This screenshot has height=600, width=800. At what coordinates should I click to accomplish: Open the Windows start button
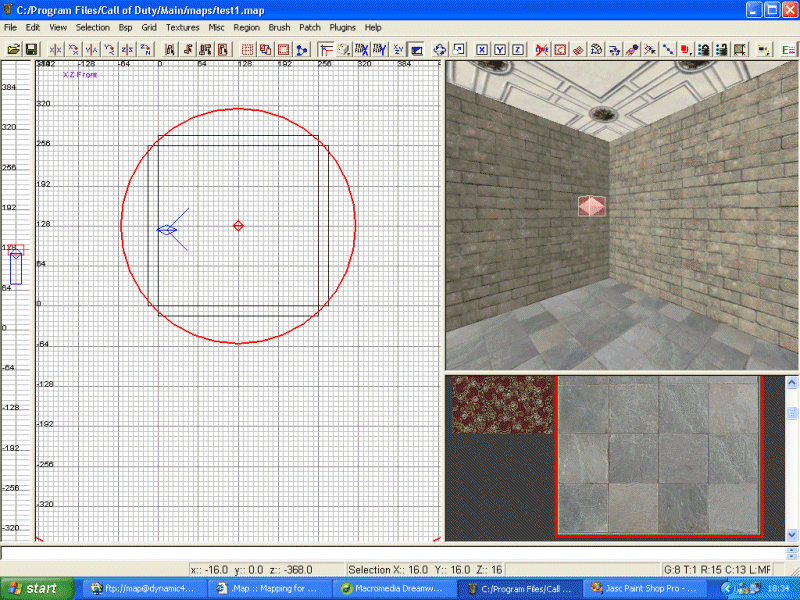pos(37,588)
